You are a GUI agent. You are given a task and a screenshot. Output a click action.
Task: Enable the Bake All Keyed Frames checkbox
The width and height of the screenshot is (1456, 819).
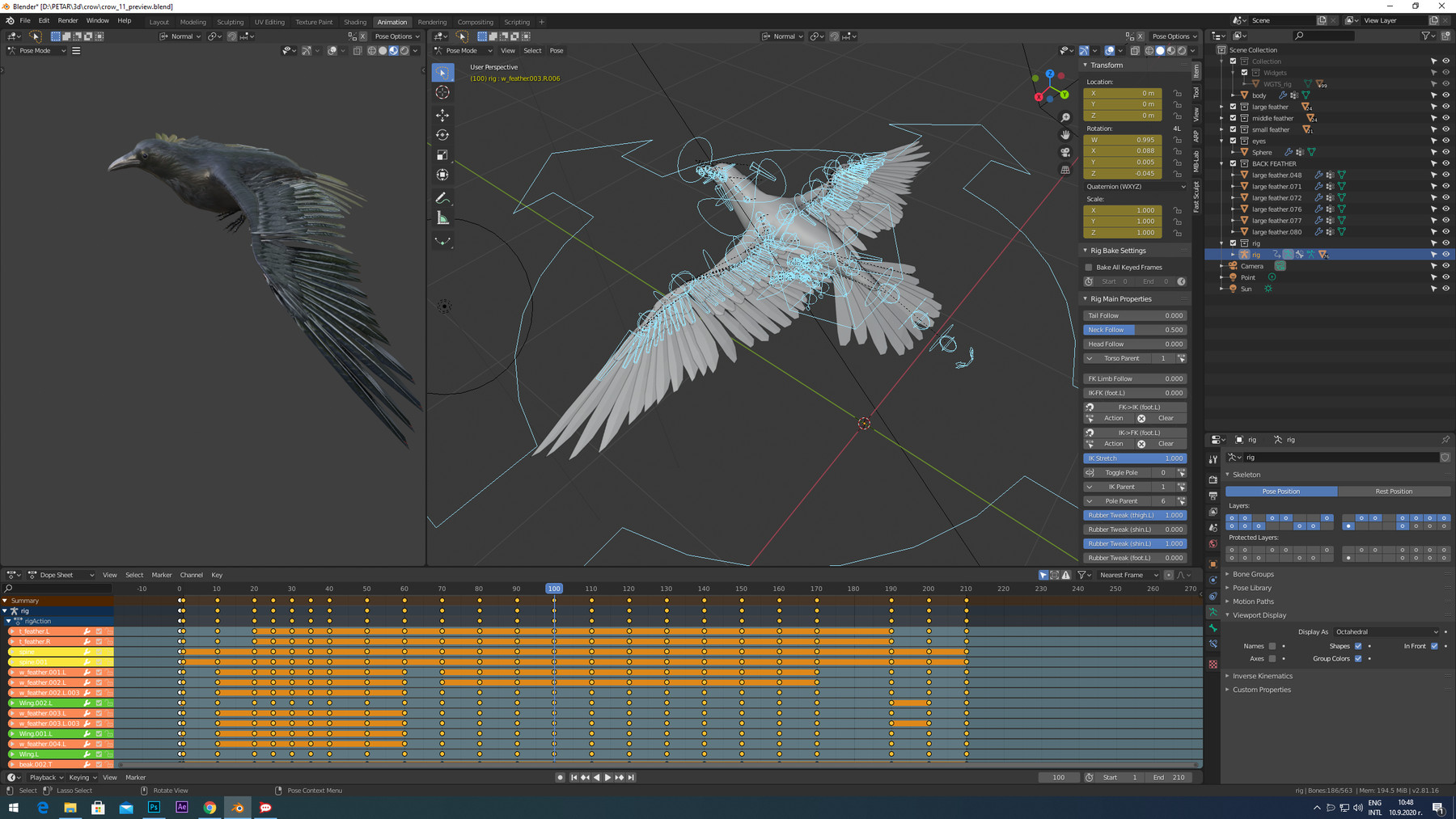tap(1089, 267)
